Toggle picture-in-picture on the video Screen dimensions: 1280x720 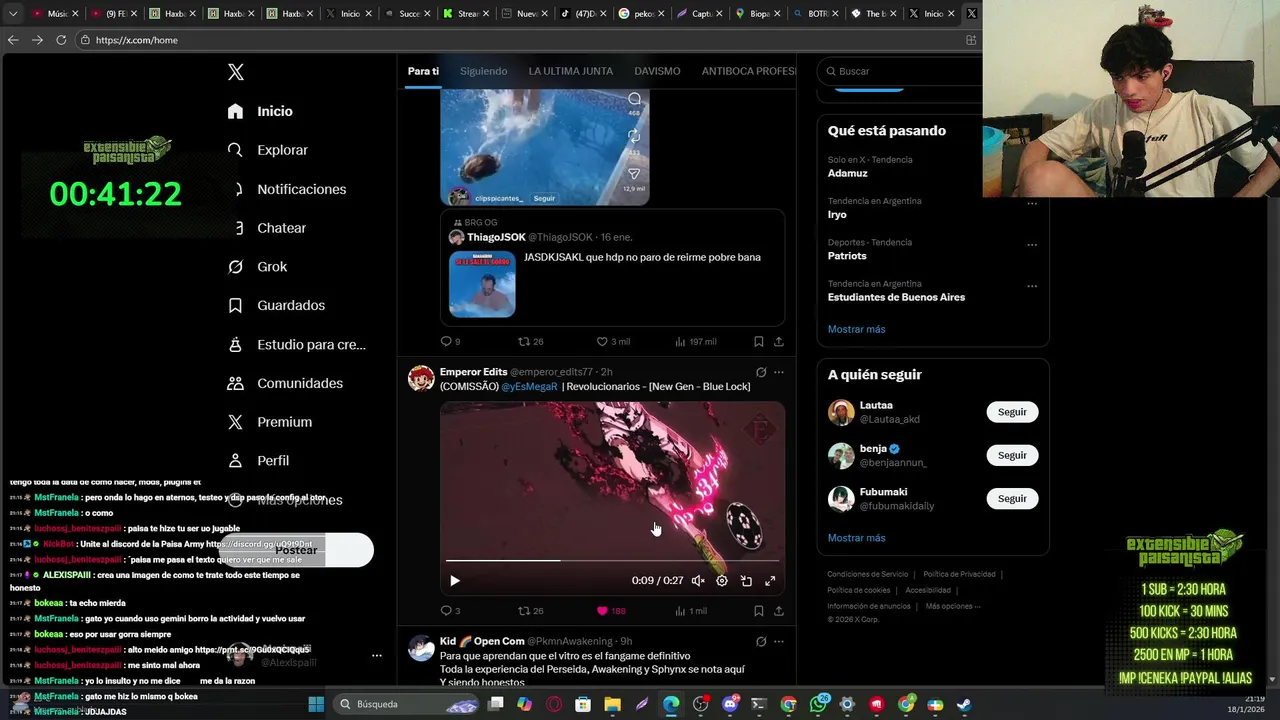(x=746, y=581)
